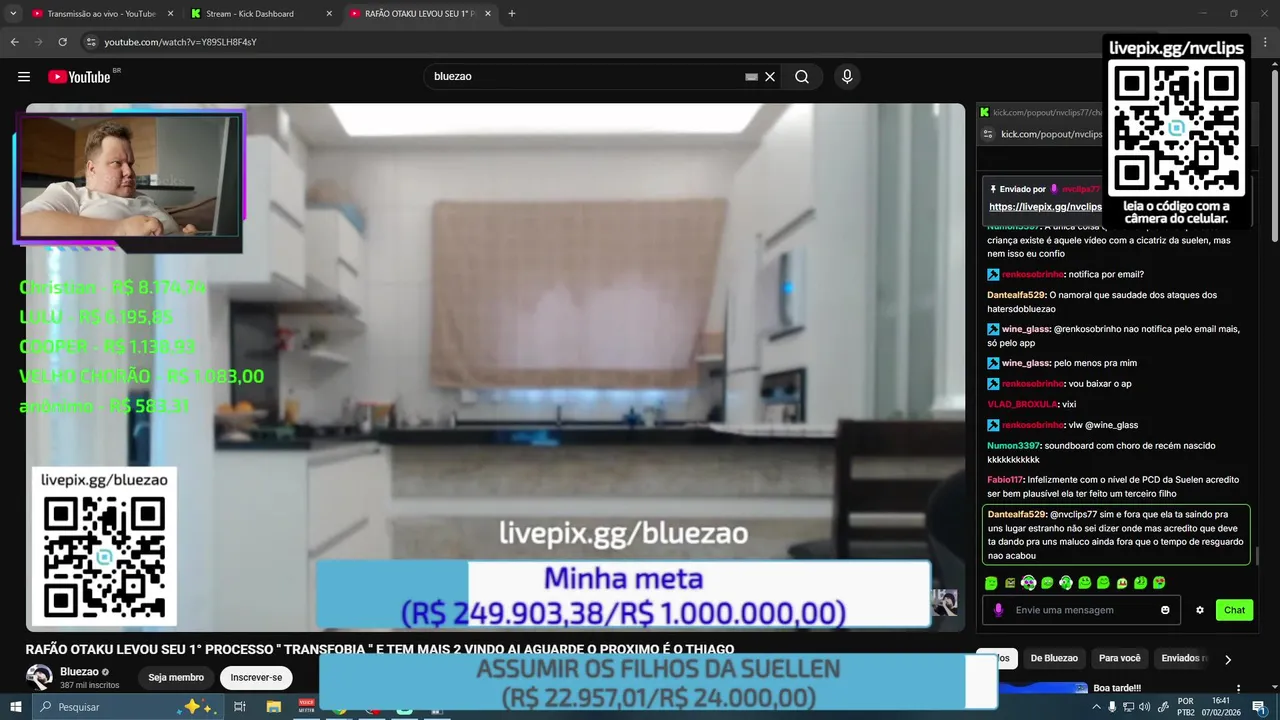Image resolution: width=1280 pixels, height=720 pixels.
Task: Focus 'Envie uma mensagem' chat field
Action: [1082, 610]
